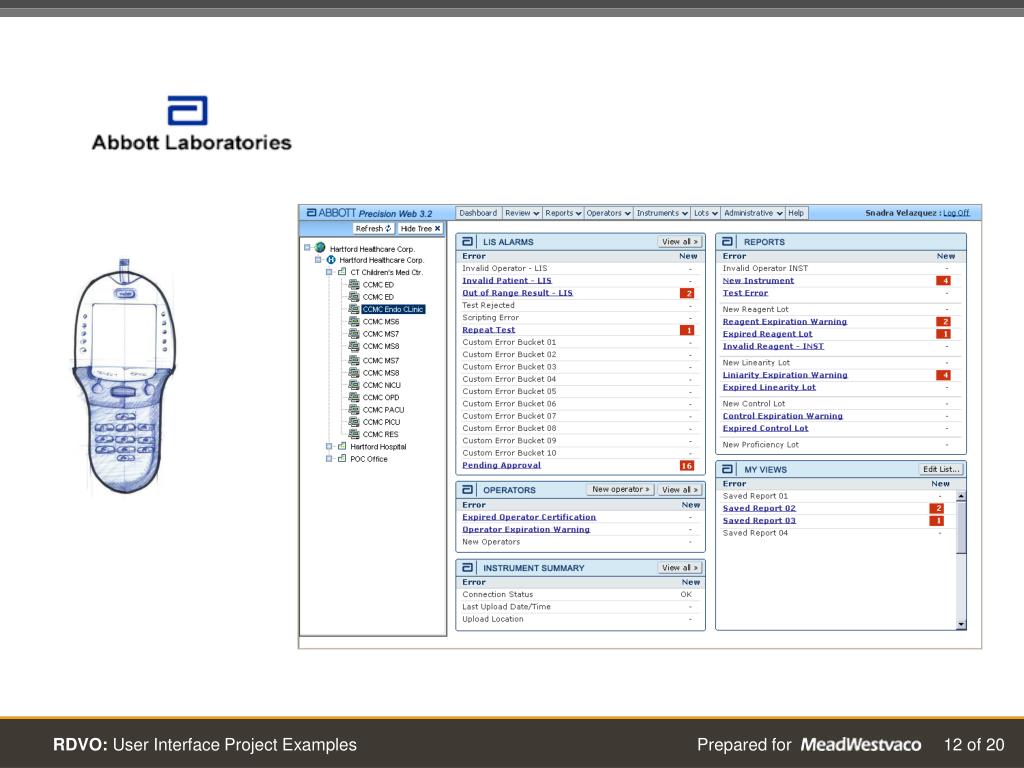Viewport: 1024px width, 768px height.
Task: Click the Connection Status row
Action: [579, 594]
